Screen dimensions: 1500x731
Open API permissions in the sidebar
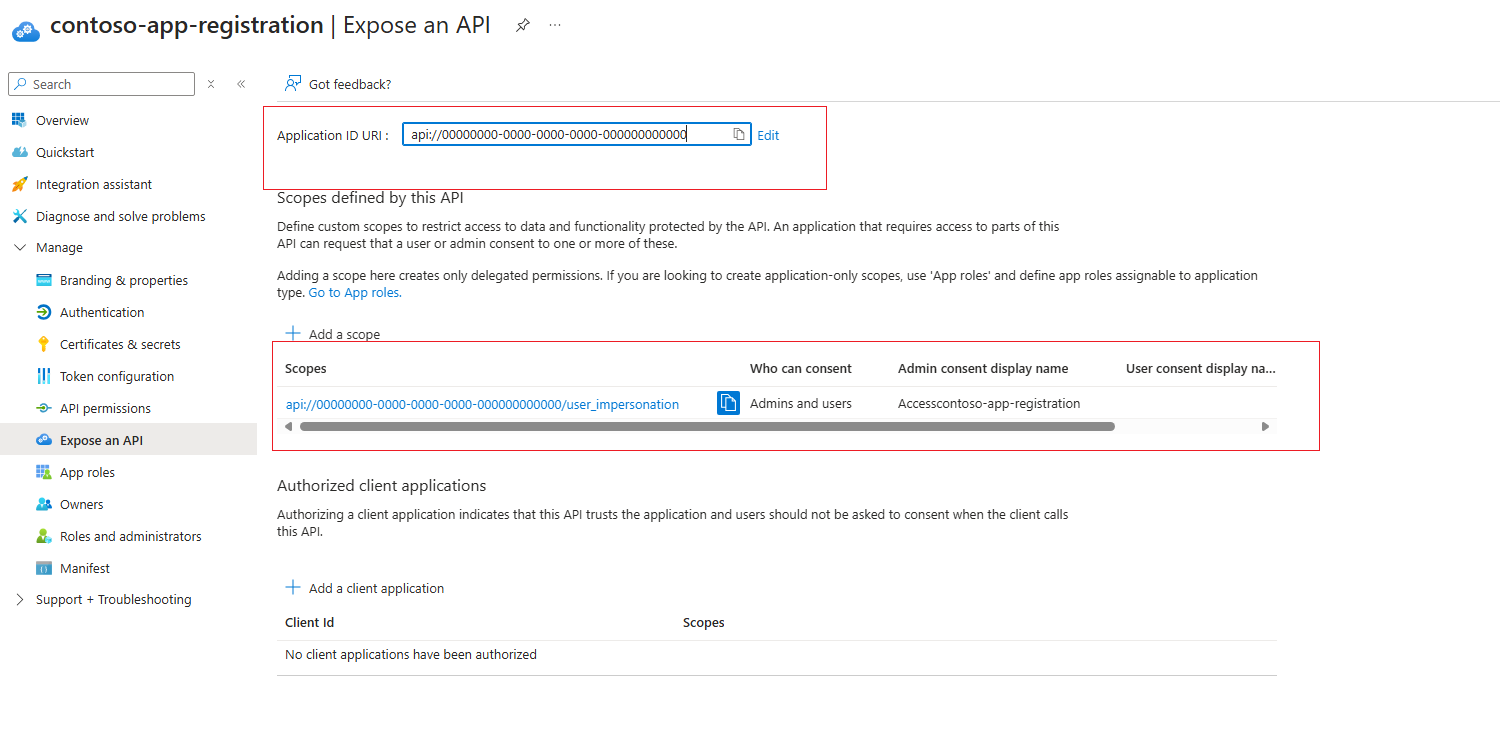[x=105, y=408]
